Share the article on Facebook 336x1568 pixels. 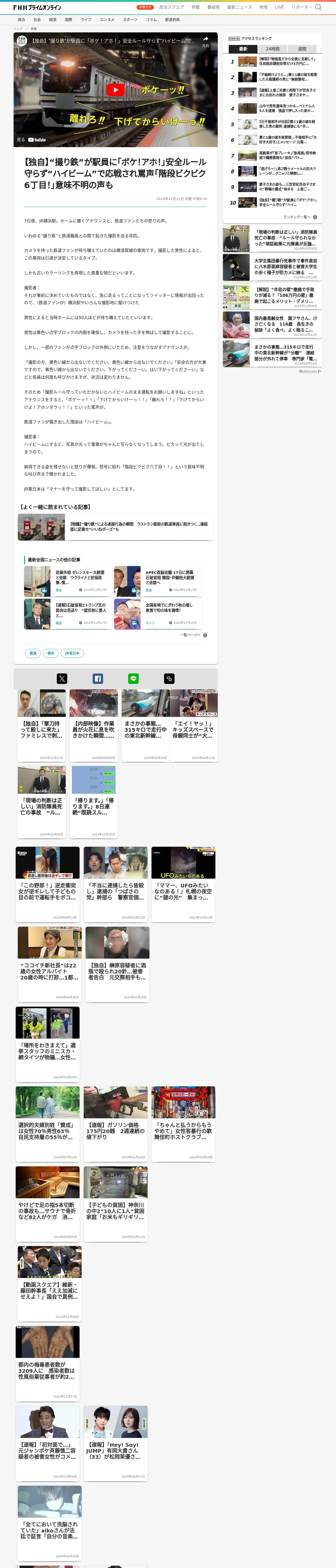coord(98,679)
